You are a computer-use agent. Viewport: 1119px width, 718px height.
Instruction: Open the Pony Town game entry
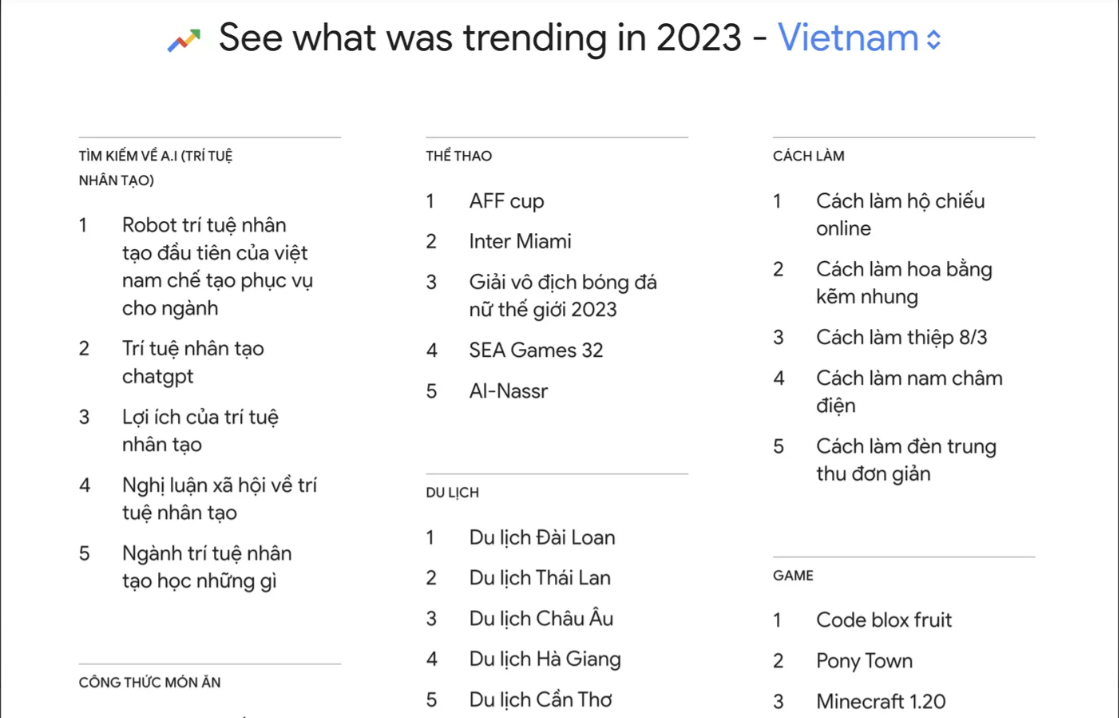point(866,661)
